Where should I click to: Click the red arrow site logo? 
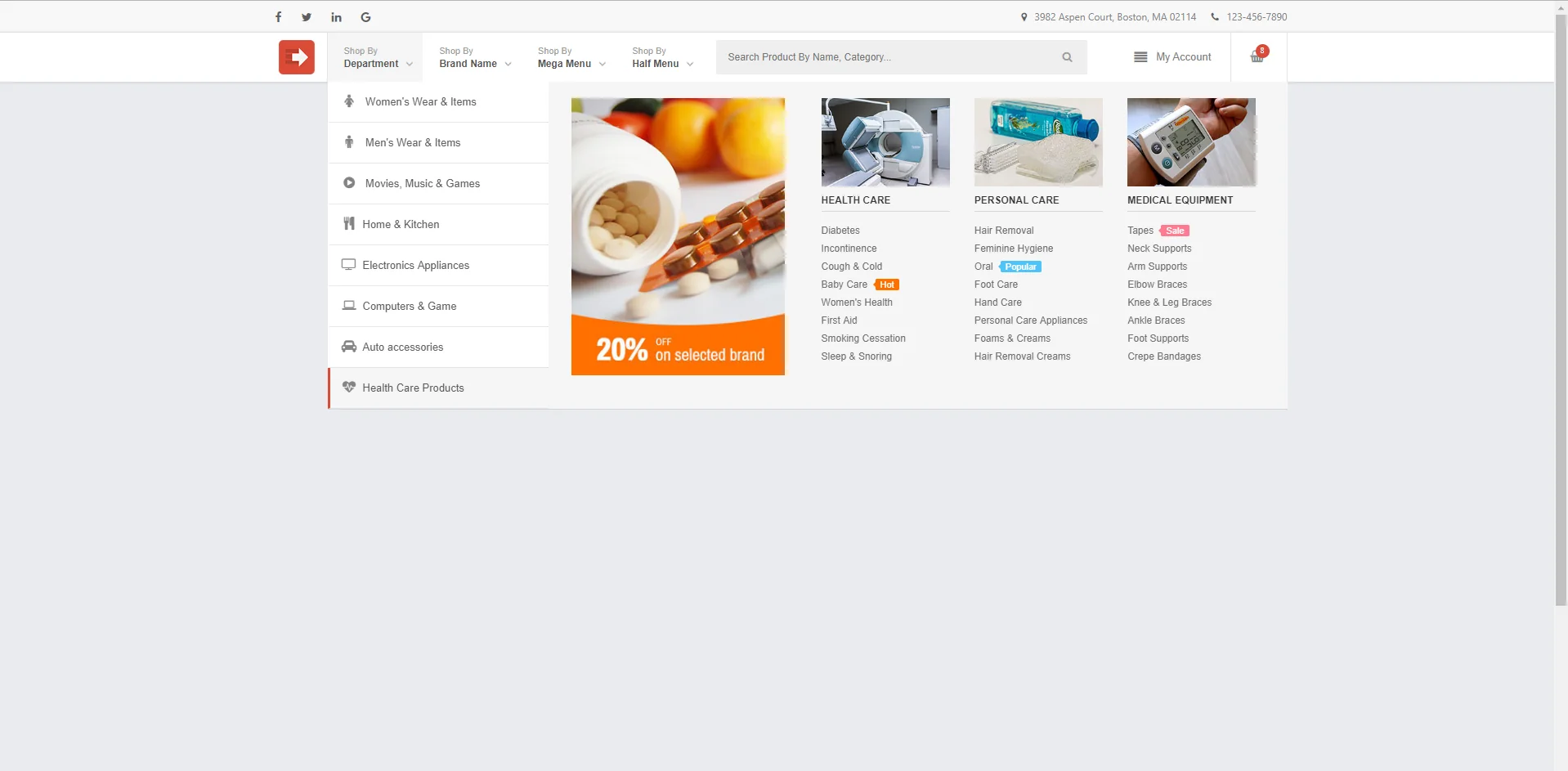pyautogui.click(x=297, y=57)
